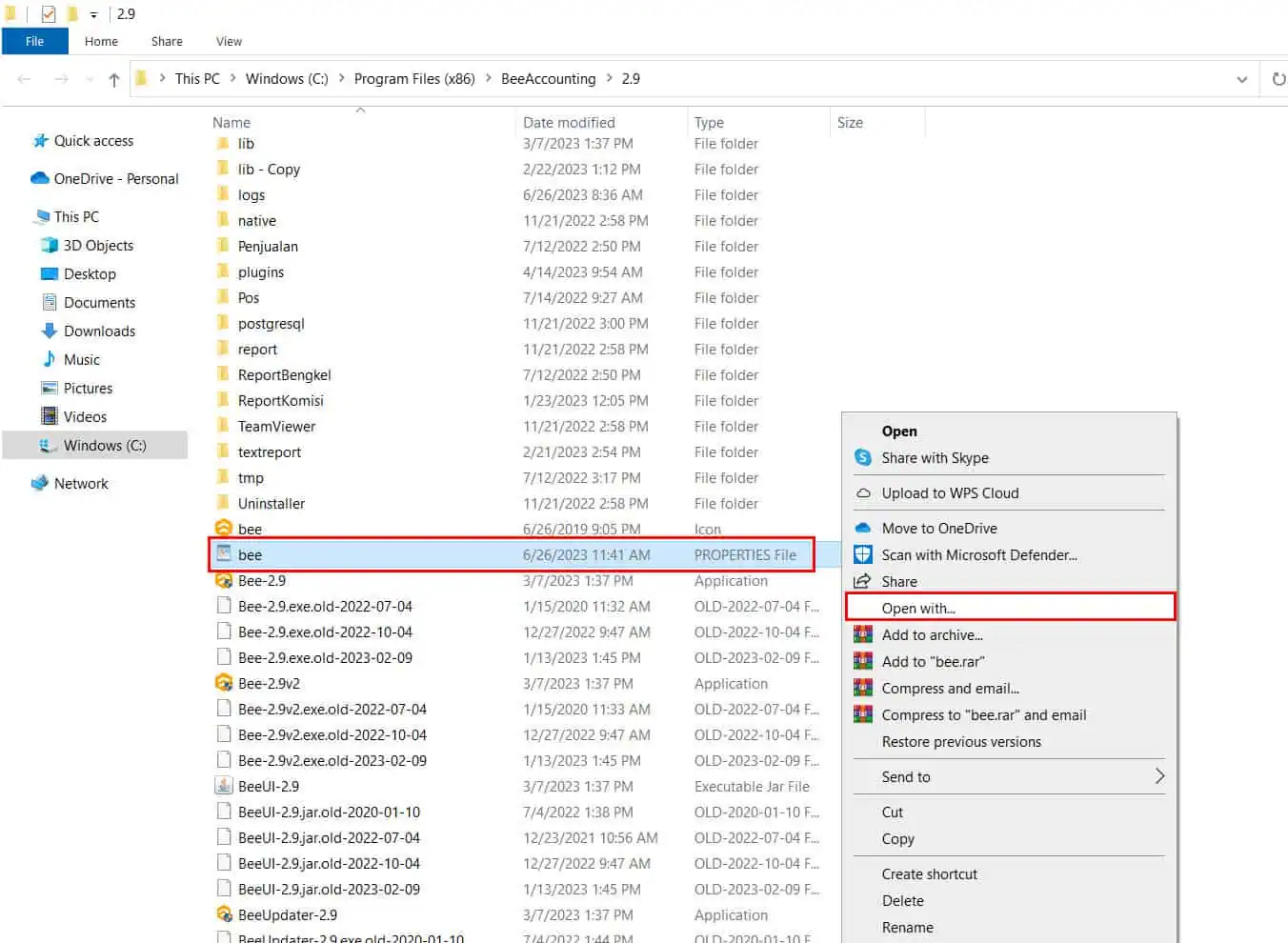Select the bee PROPERTIES file row
Image resolution: width=1288 pixels, height=943 pixels.
(x=512, y=554)
